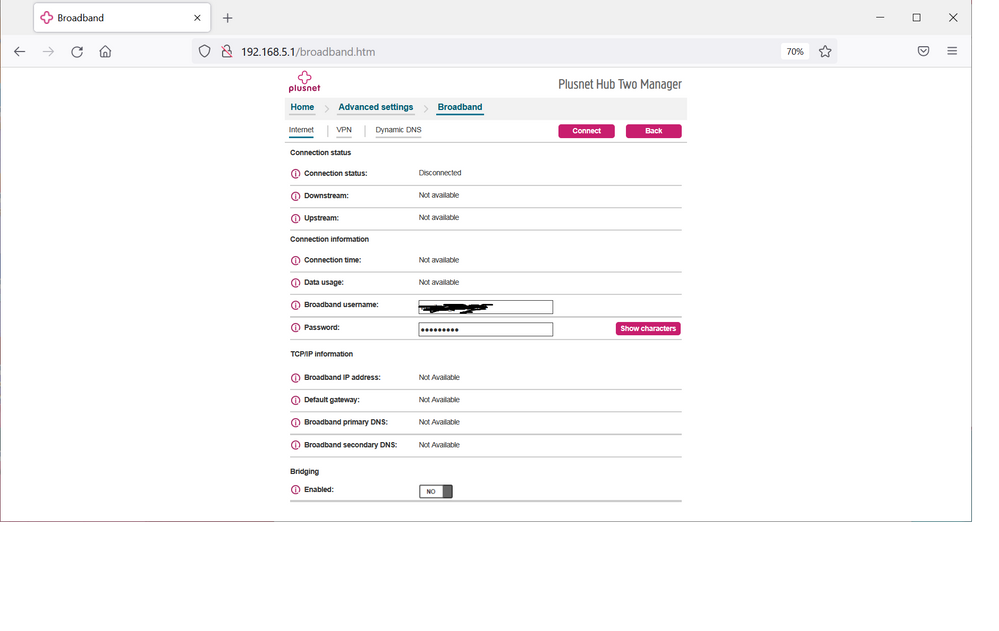Reload the page using the refresh icon
This screenshot has height=631, width=999.
point(77,51)
